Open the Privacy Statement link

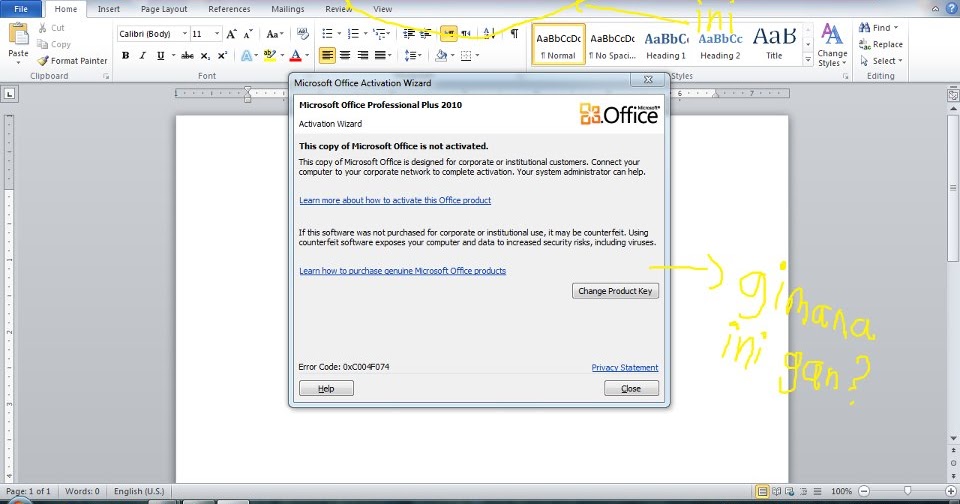click(624, 367)
